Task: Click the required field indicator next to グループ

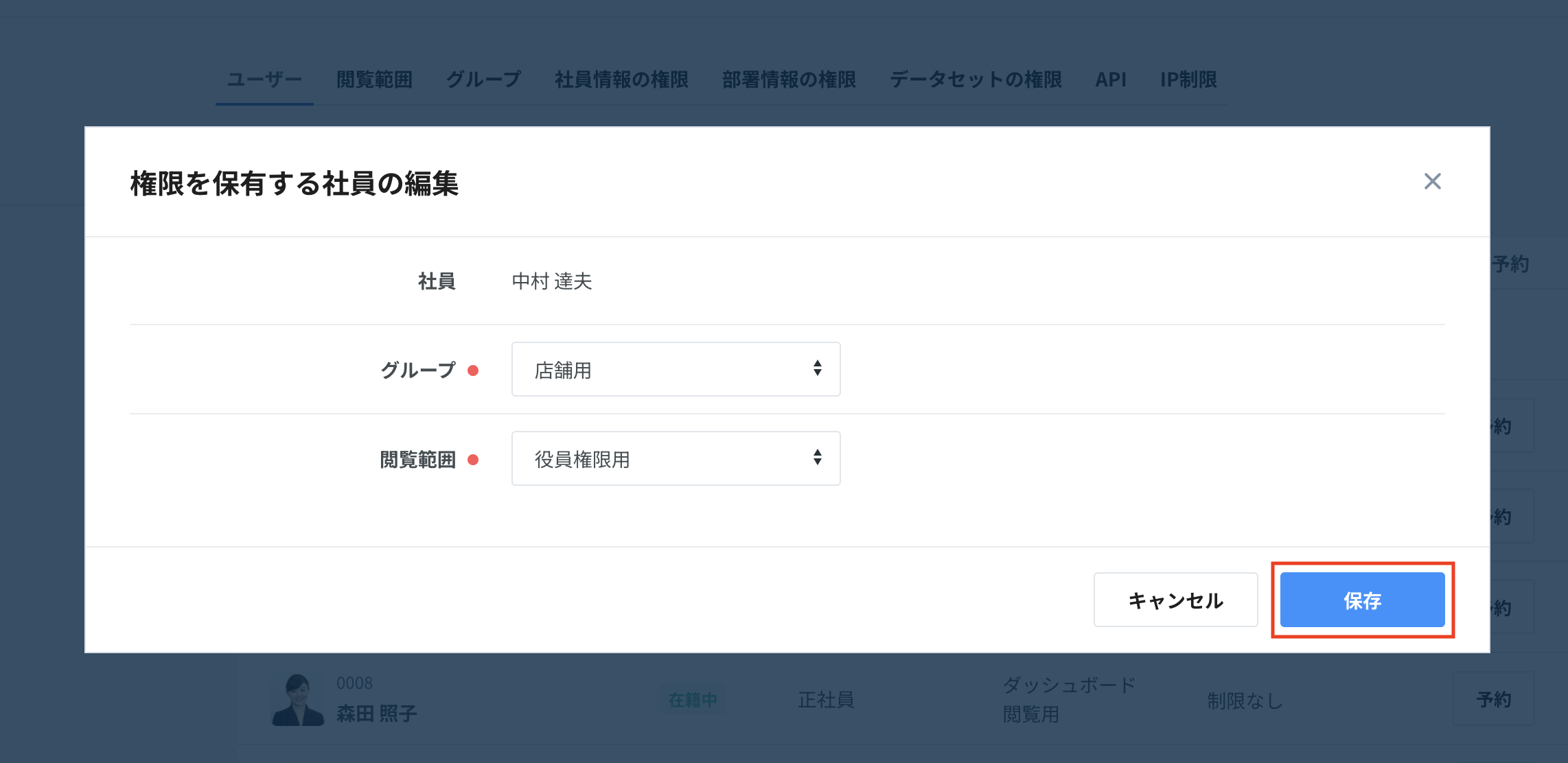Action: (473, 369)
